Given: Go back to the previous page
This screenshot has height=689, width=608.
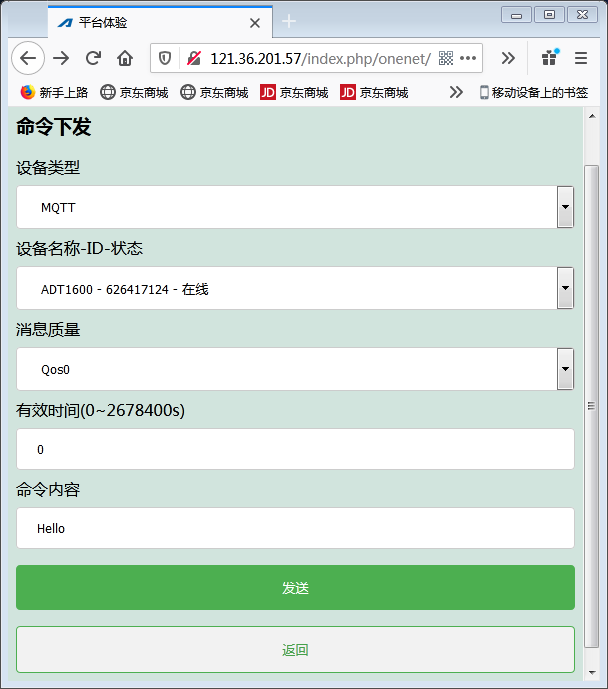Looking at the screenshot, I should pos(28,58).
